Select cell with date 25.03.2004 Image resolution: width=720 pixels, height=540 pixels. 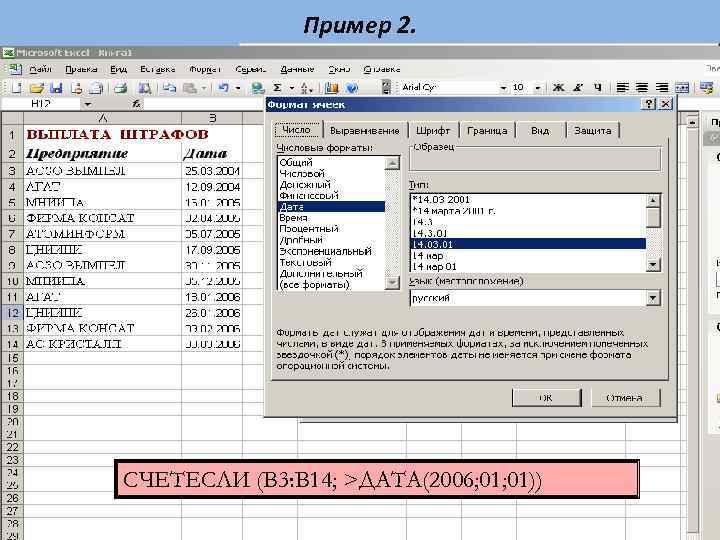[x=212, y=171]
